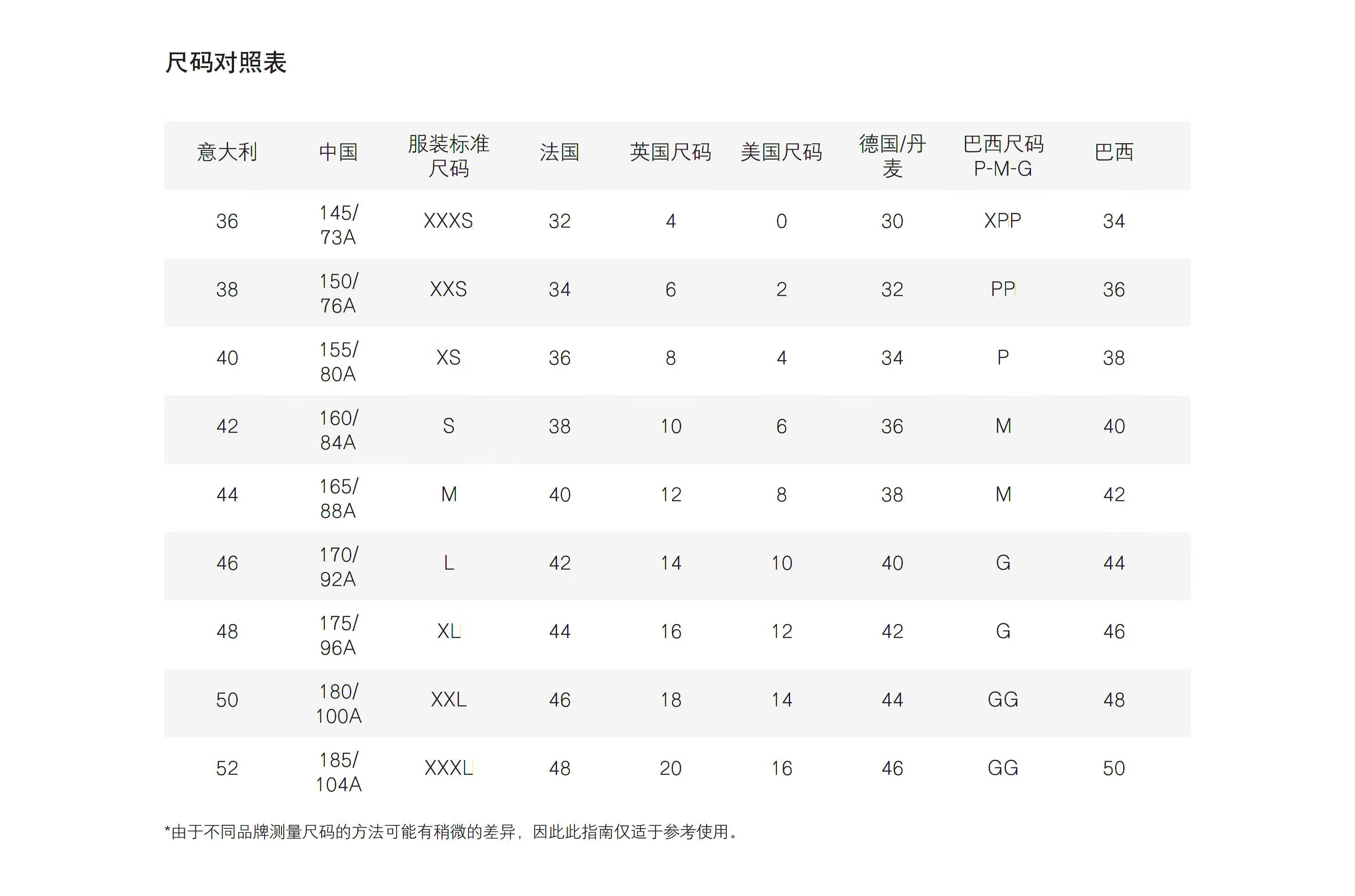
Task: Click US size 0 in the XXXS row
Action: click(x=782, y=221)
